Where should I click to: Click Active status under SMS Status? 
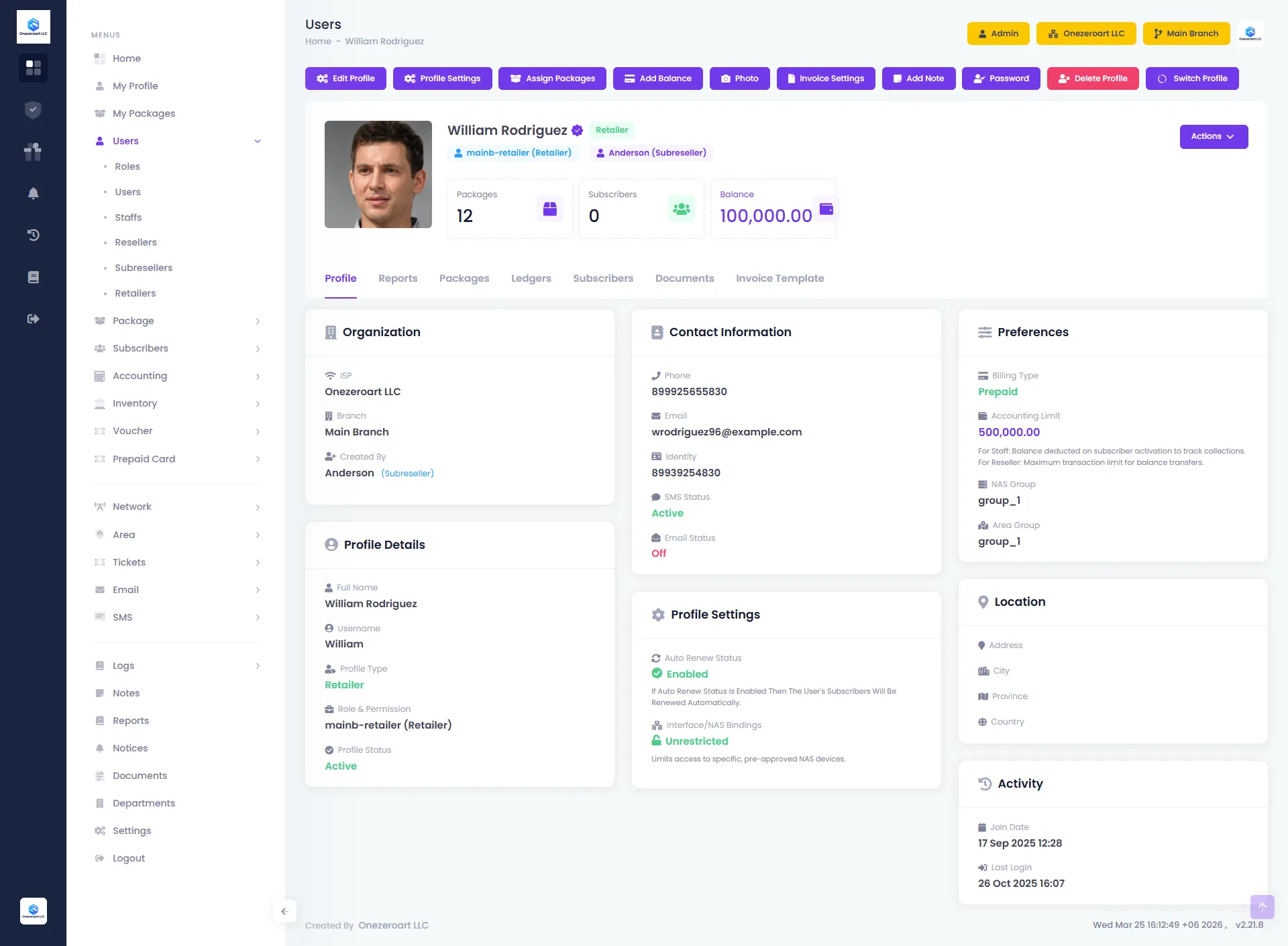coord(667,513)
